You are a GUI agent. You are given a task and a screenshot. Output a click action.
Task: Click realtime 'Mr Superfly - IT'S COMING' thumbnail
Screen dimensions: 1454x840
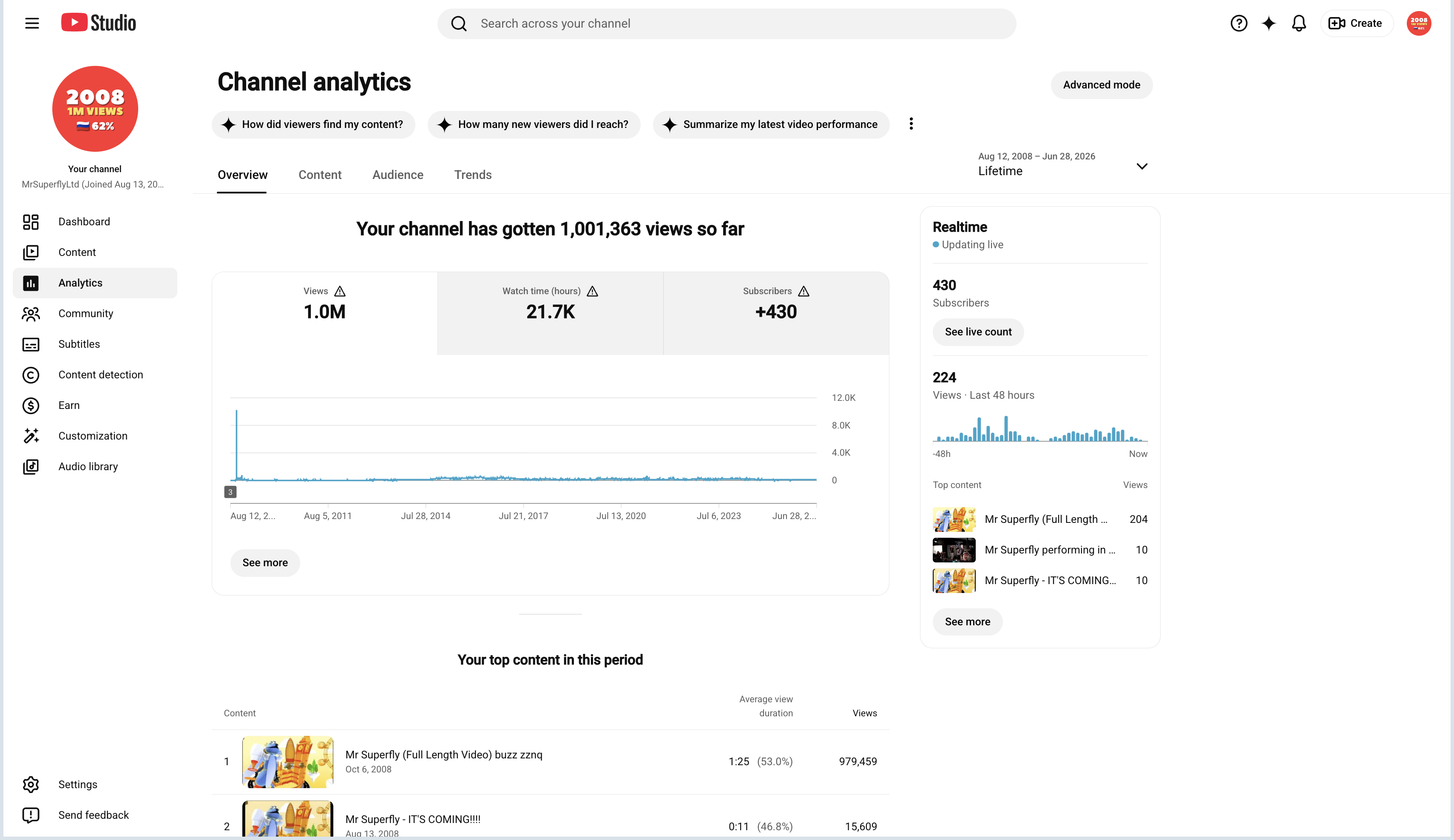[x=954, y=580]
